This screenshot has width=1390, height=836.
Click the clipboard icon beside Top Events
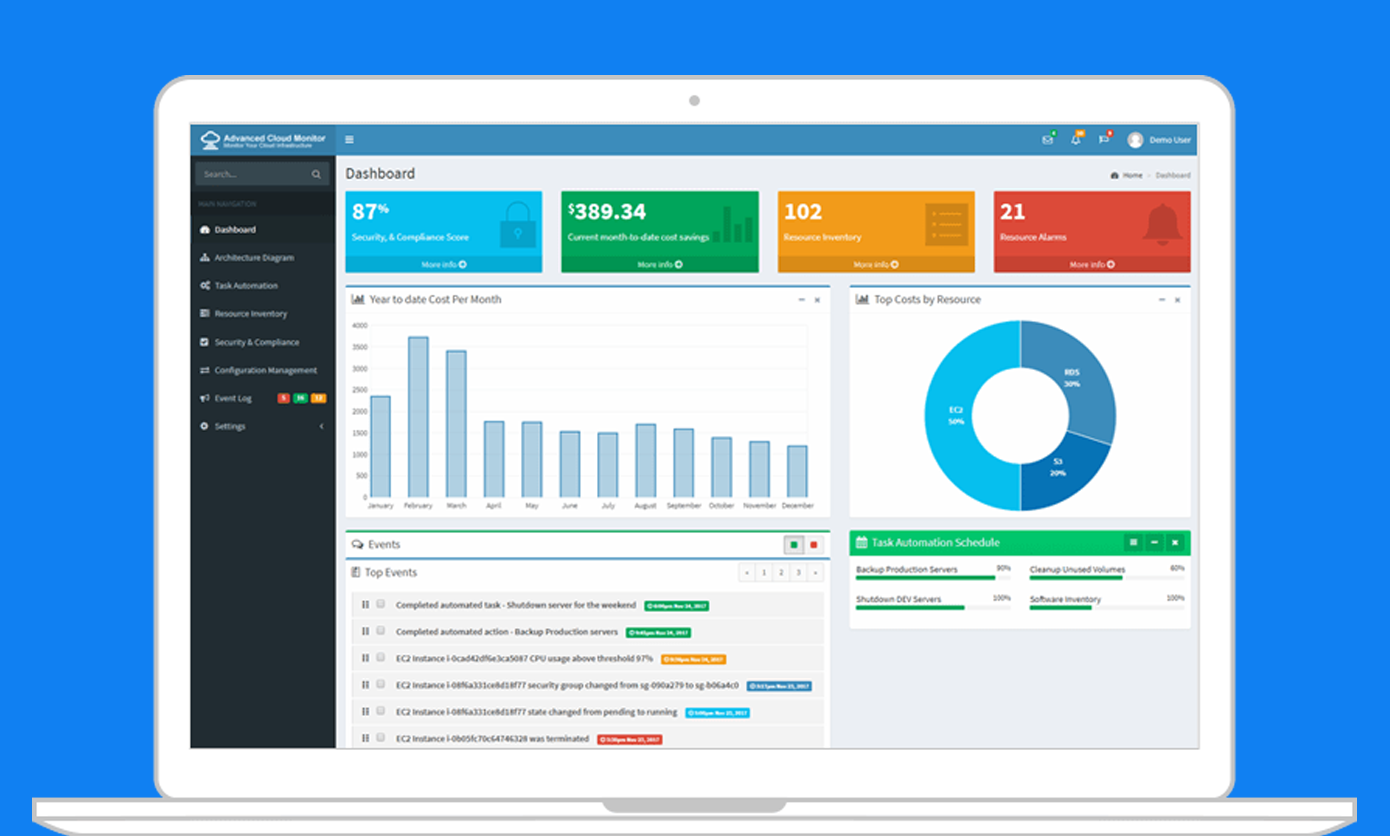pyautogui.click(x=356, y=573)
